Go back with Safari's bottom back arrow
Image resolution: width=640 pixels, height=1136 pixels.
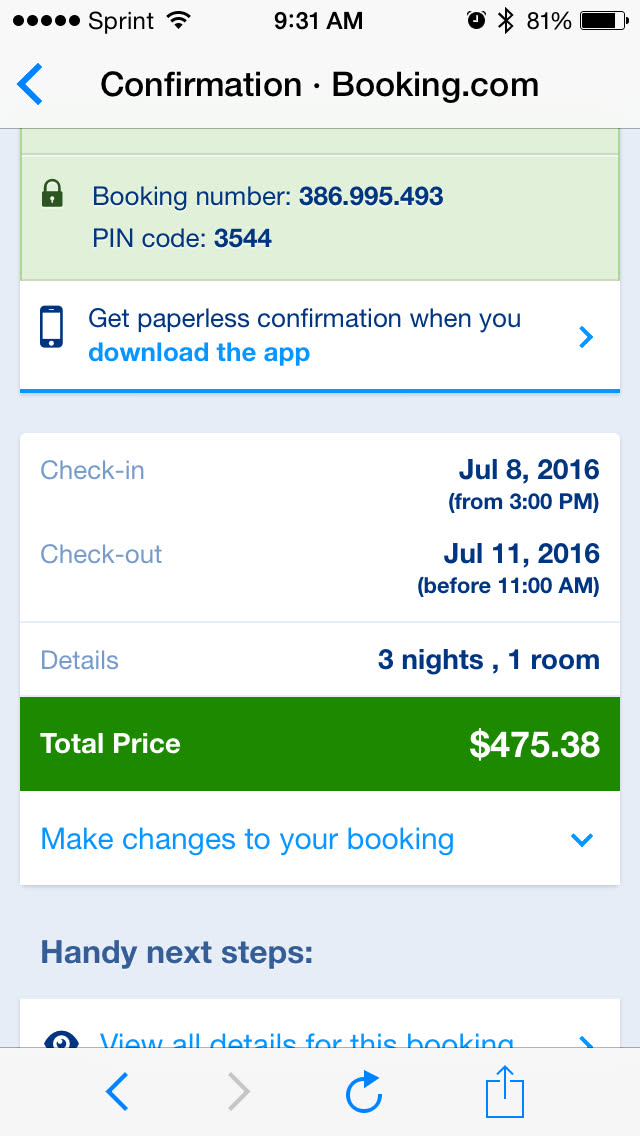click(x=117, y=1092)
